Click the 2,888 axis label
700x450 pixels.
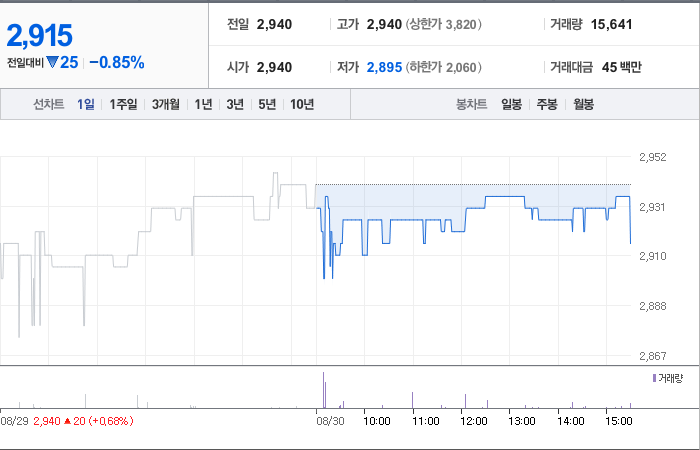tap(653, 306)
